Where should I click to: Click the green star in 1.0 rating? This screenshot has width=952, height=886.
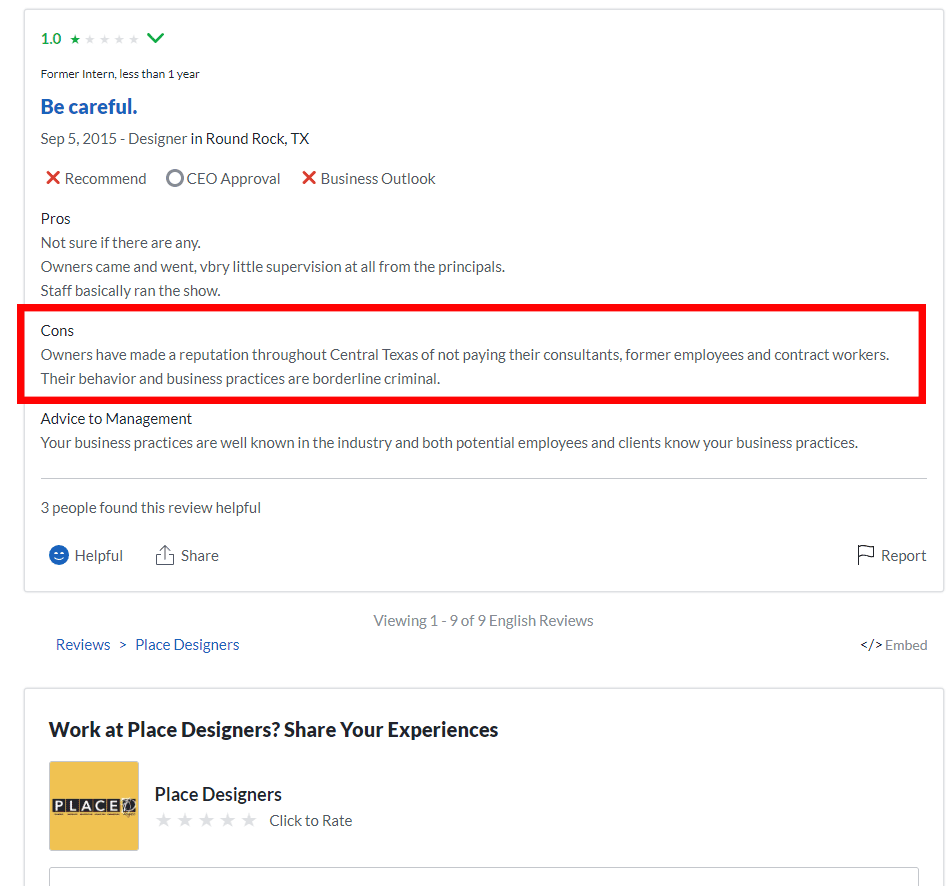pyautogui.click(x=75, y=39)
